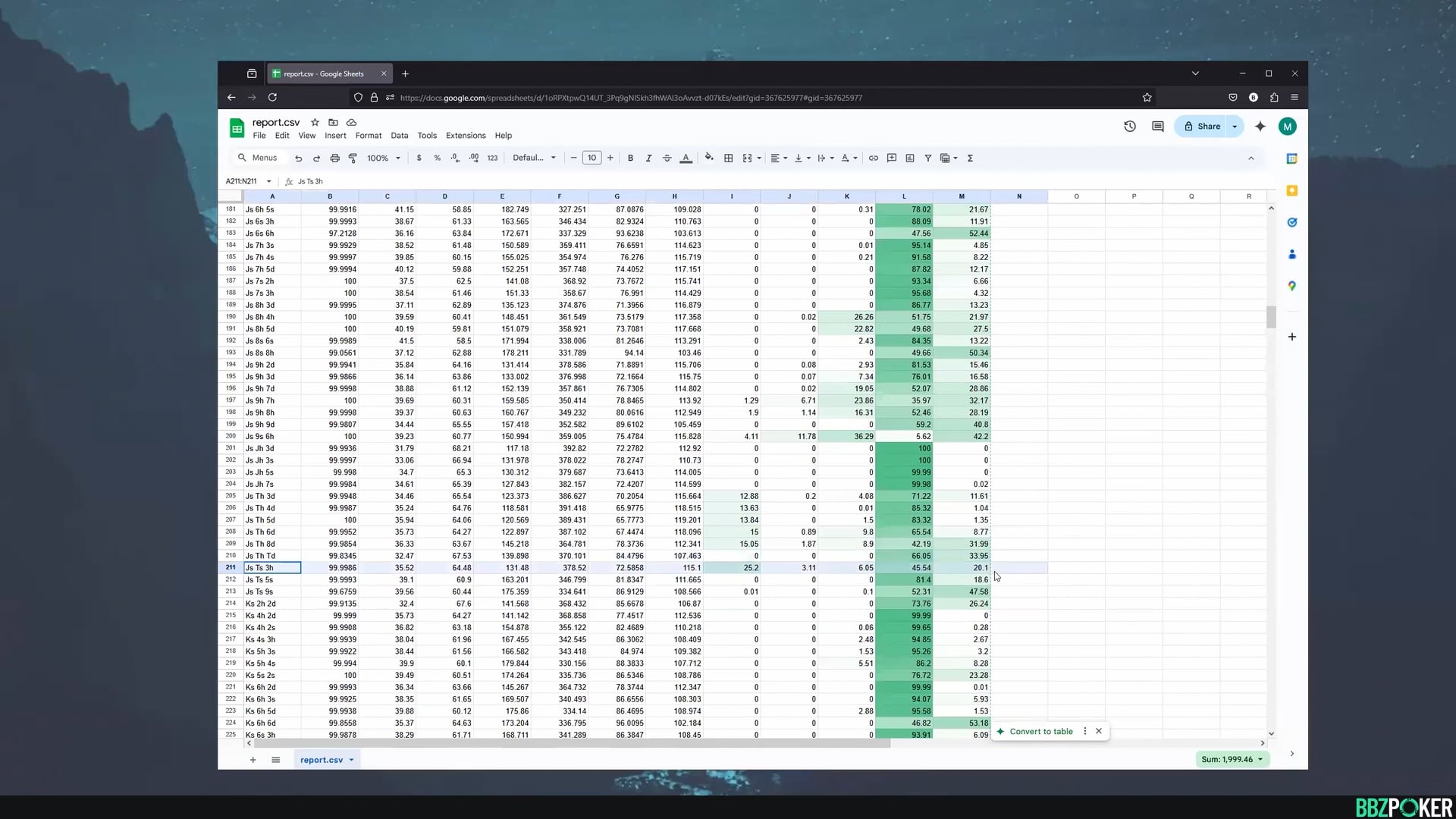Viewport: 1456px width, 819px height.
Task: Toggle strikethrough formatting
Action: coord(667,158)
